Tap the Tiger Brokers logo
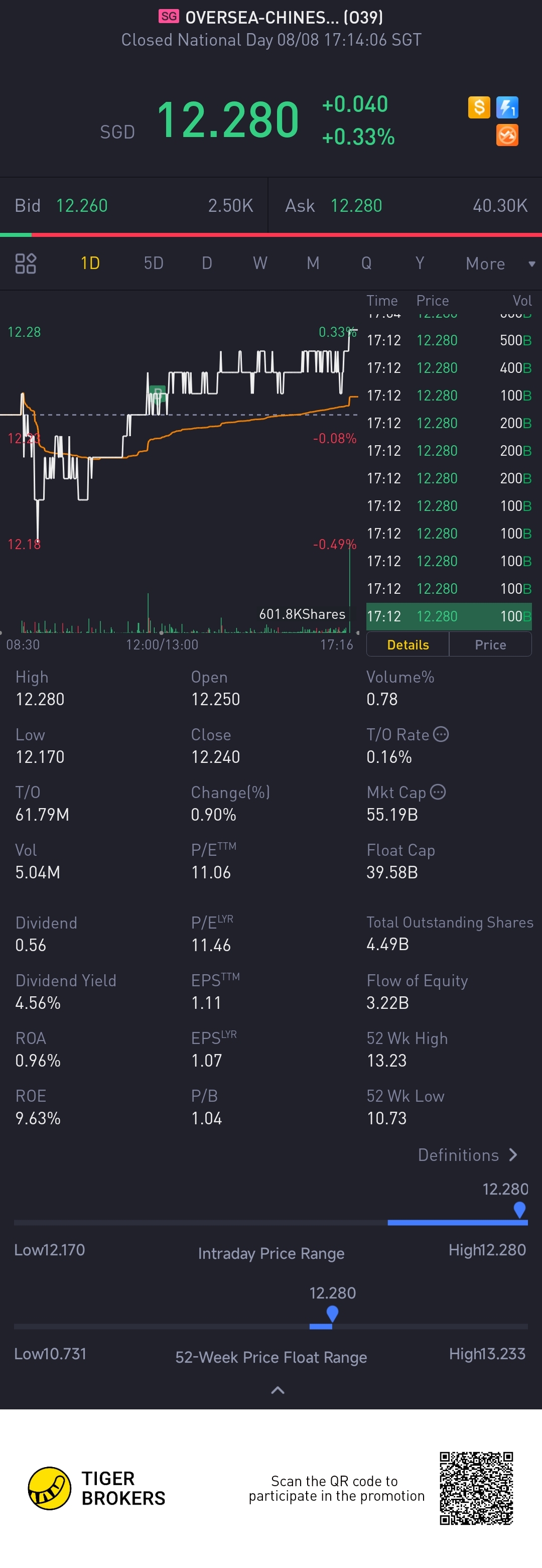 [50, 1488]
